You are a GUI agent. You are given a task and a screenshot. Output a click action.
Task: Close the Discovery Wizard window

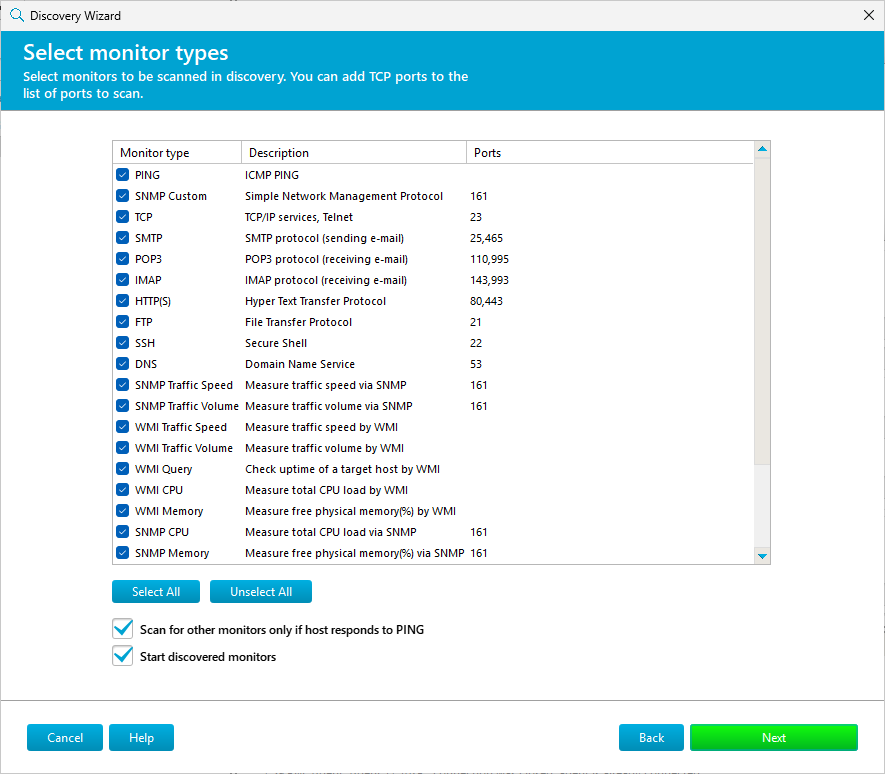point(869,15)
